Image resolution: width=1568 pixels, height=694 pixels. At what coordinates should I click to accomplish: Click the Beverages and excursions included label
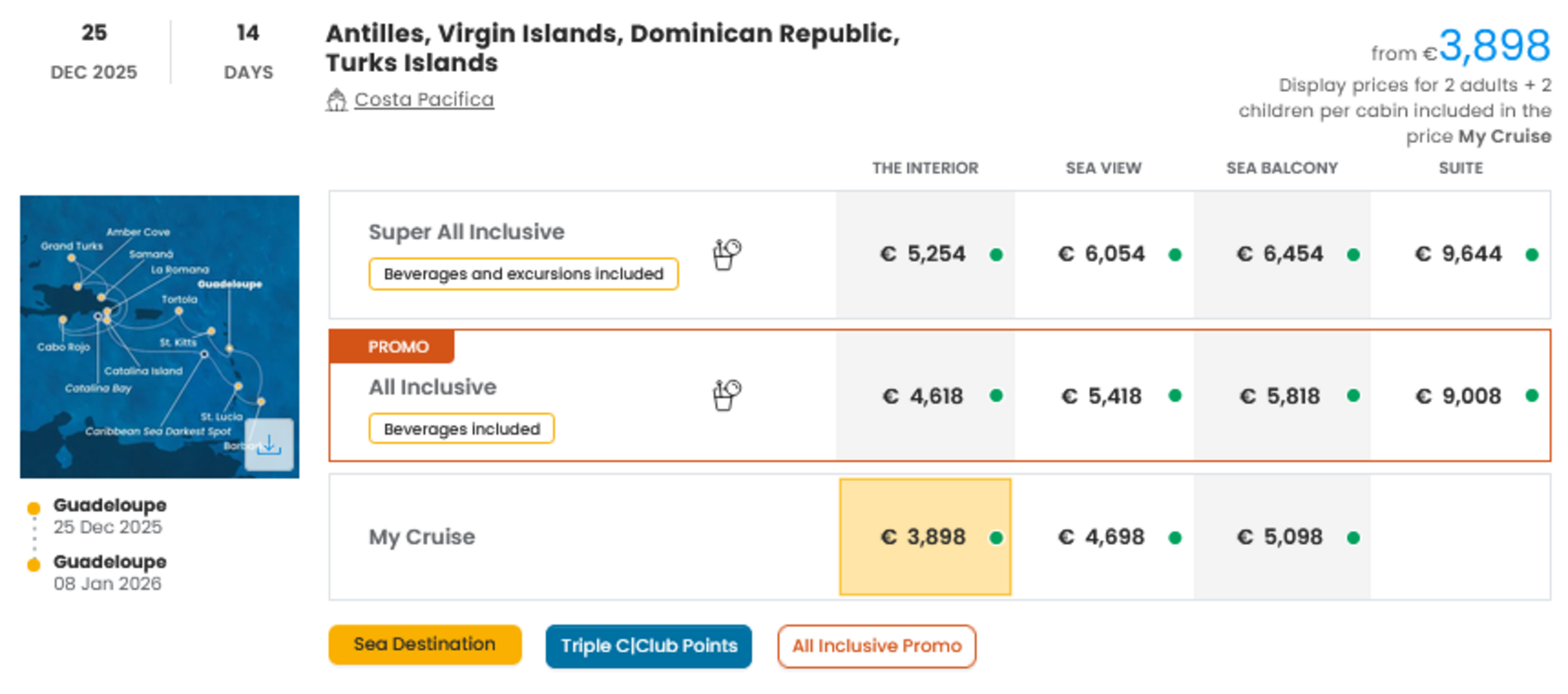coord(523,274)
